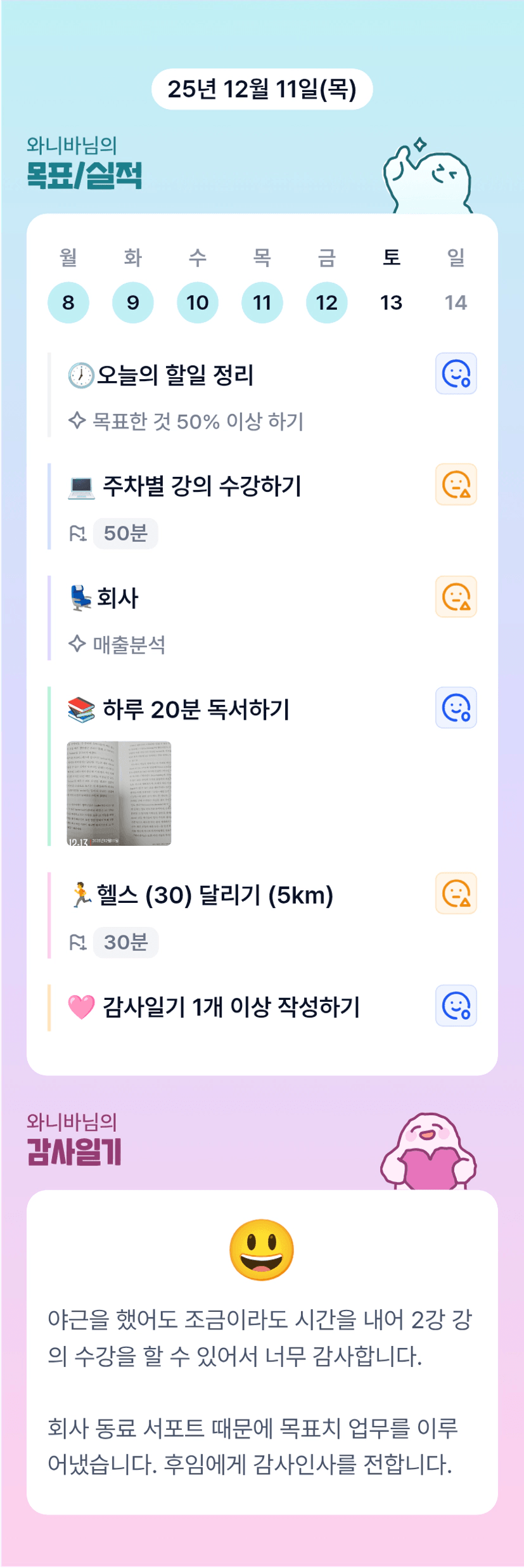This screenshot has height=1568, width=524.
Task: Click the blue smiley icon for 하루 20분 독서하기
Action: click(x=456, y=708)
